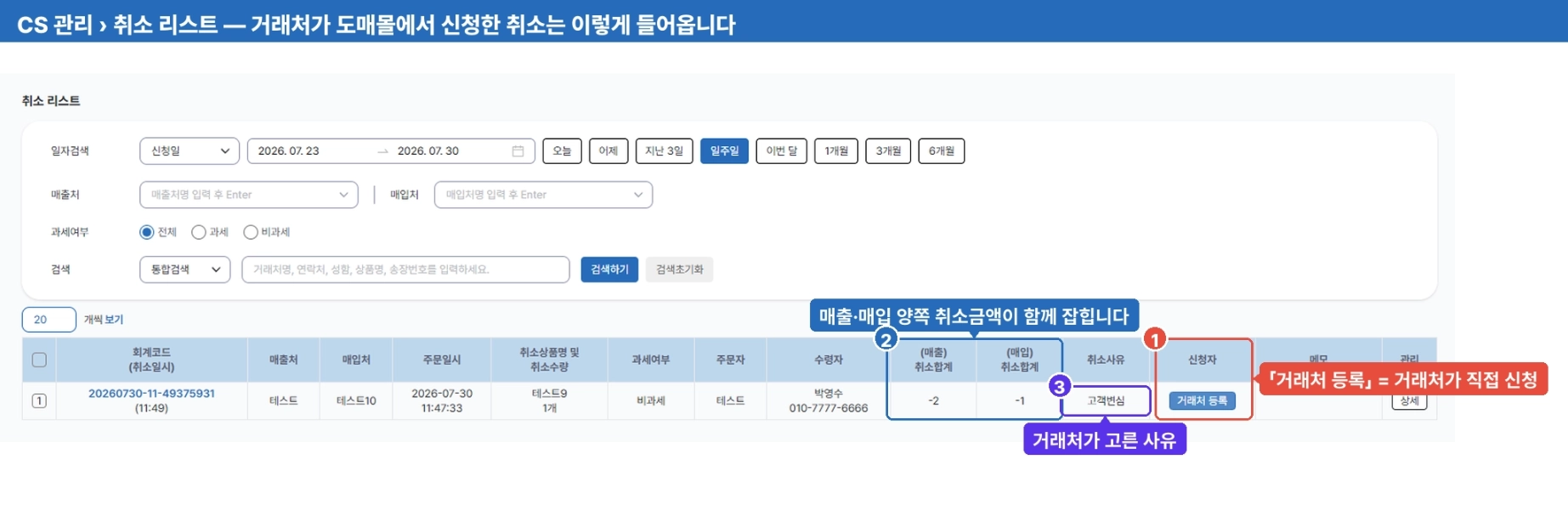The height and width of the screenshot is (522, 1568).
Task: Select the 비과세 radio button
Action: tap(251, 232)
